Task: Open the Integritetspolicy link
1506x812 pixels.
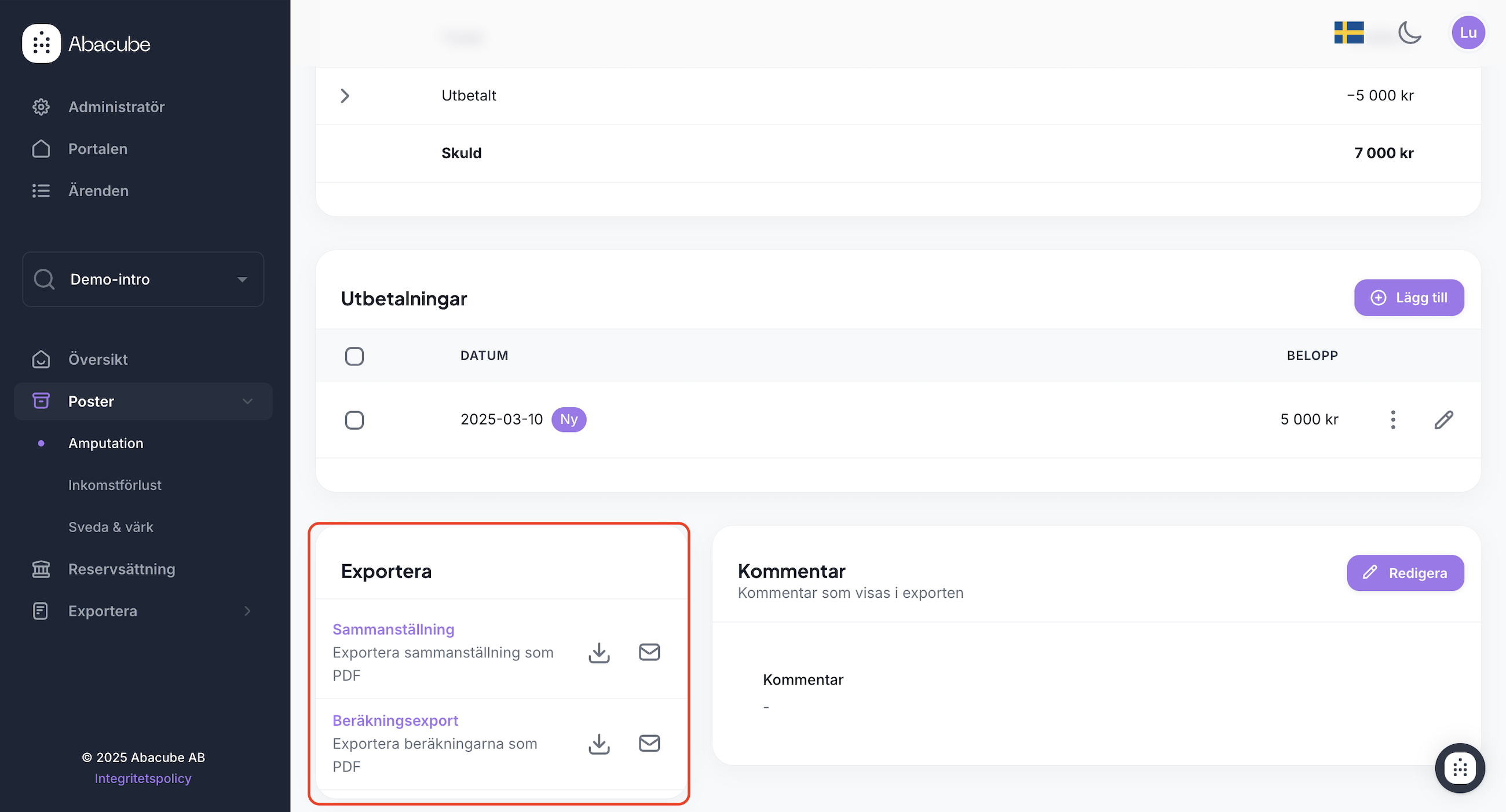Action: coord(143,778)
